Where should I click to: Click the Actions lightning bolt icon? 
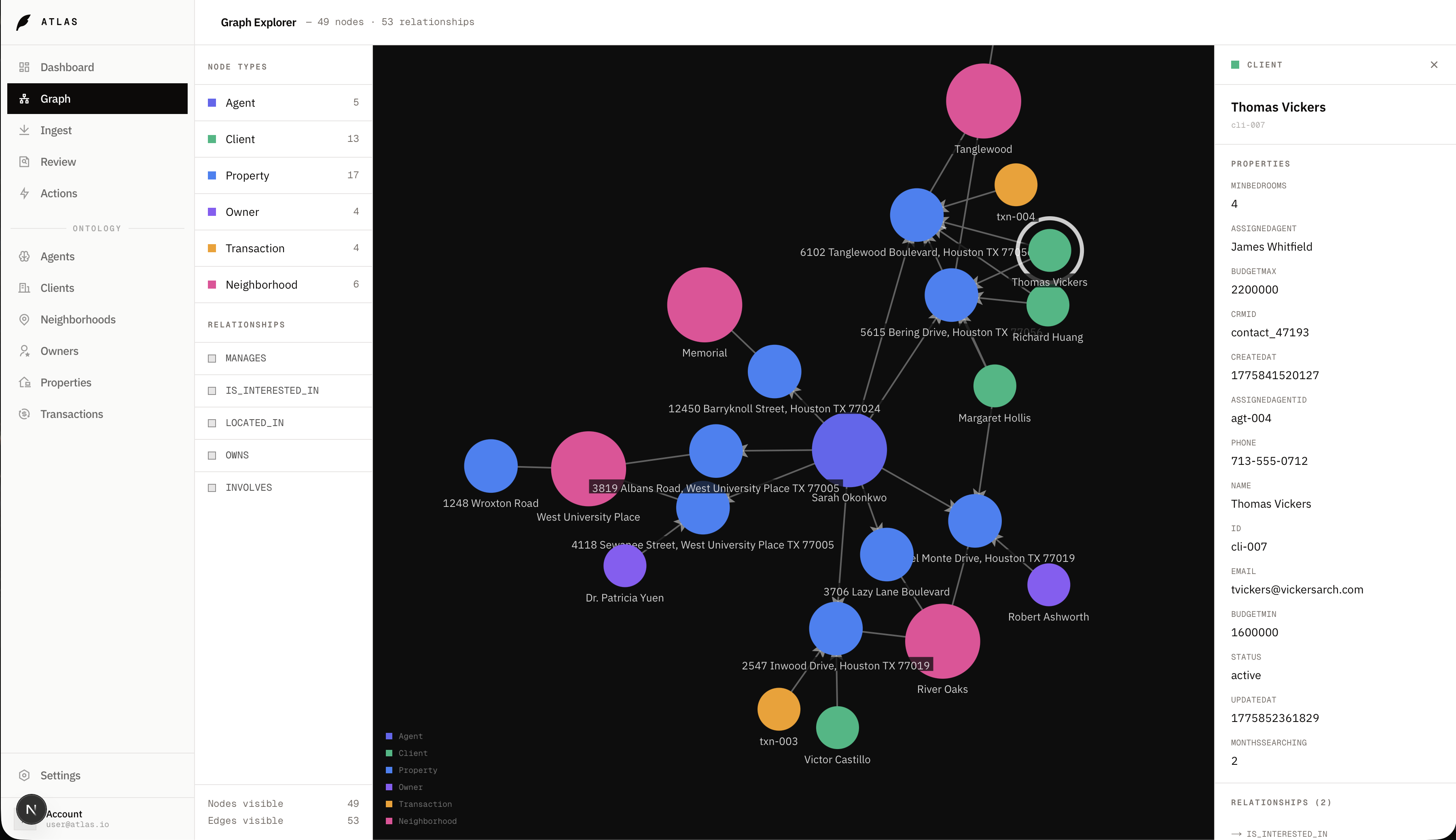pos(24,193)
